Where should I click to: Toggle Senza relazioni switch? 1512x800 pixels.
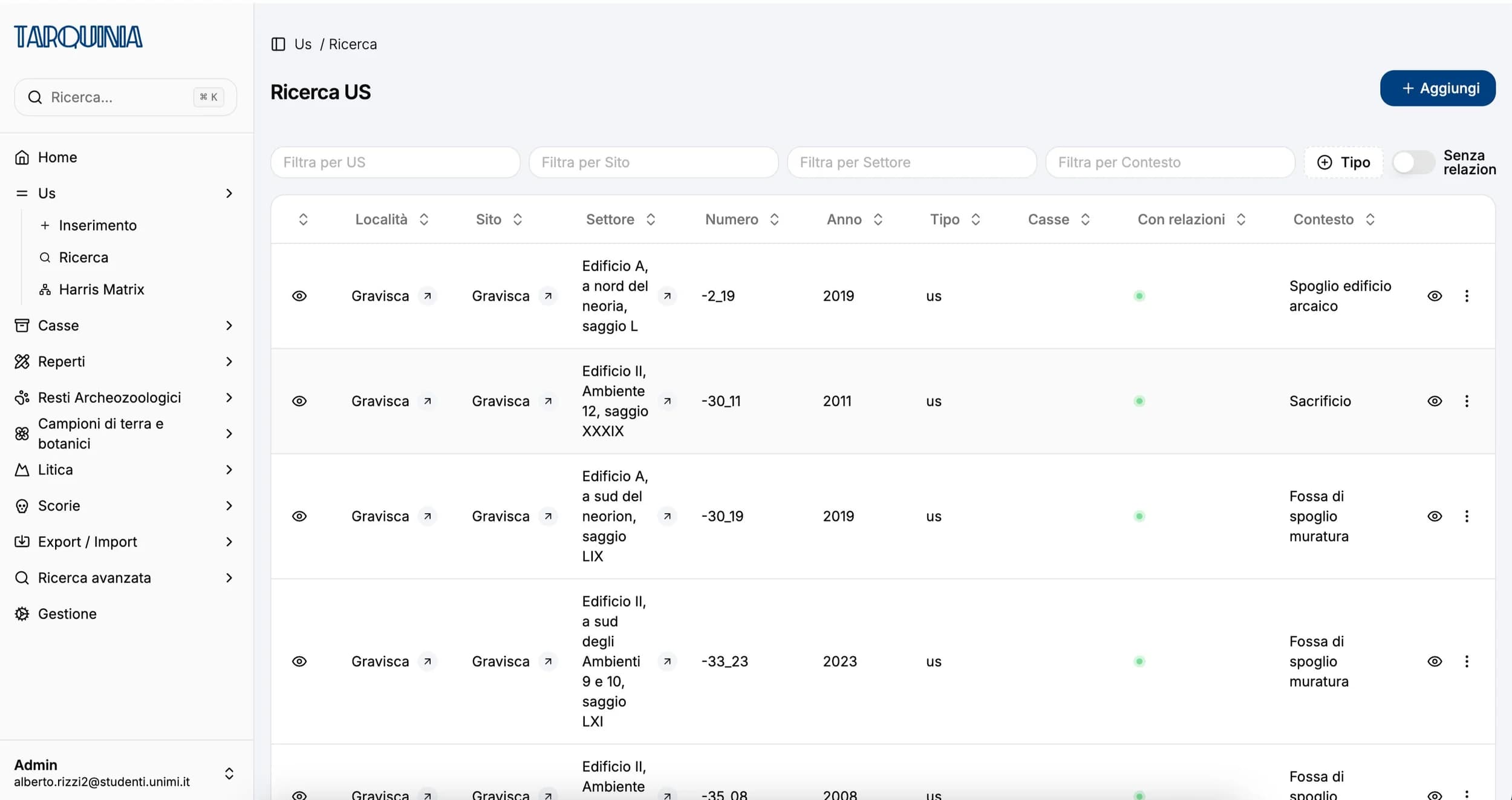point(1413,162)
